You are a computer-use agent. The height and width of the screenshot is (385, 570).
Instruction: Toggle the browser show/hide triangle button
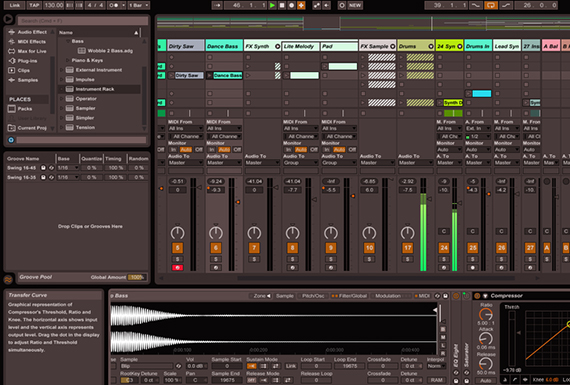click(x=8, y=19)
